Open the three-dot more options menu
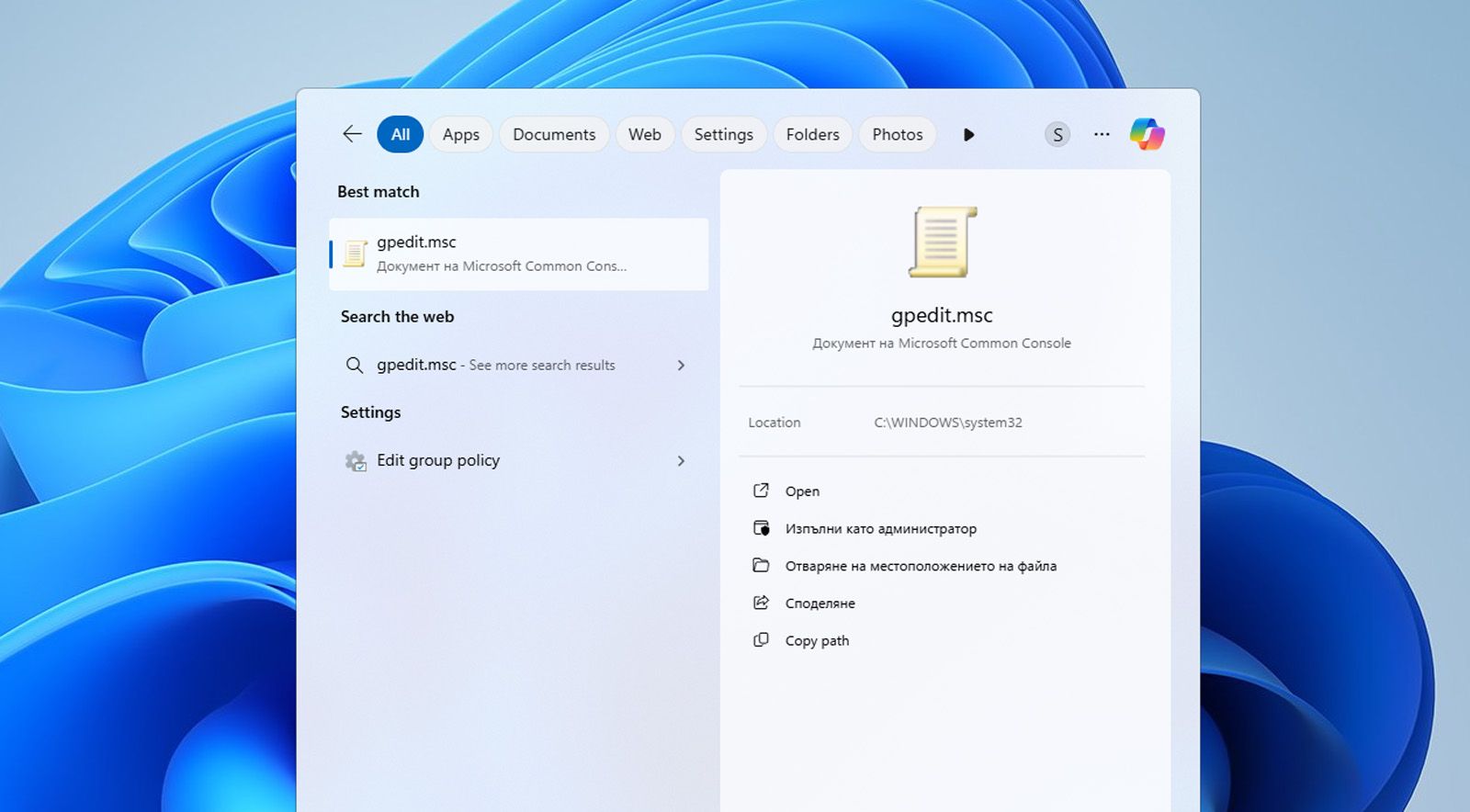The height and width of the screenshot is (812, 1470). point(1102,134)
